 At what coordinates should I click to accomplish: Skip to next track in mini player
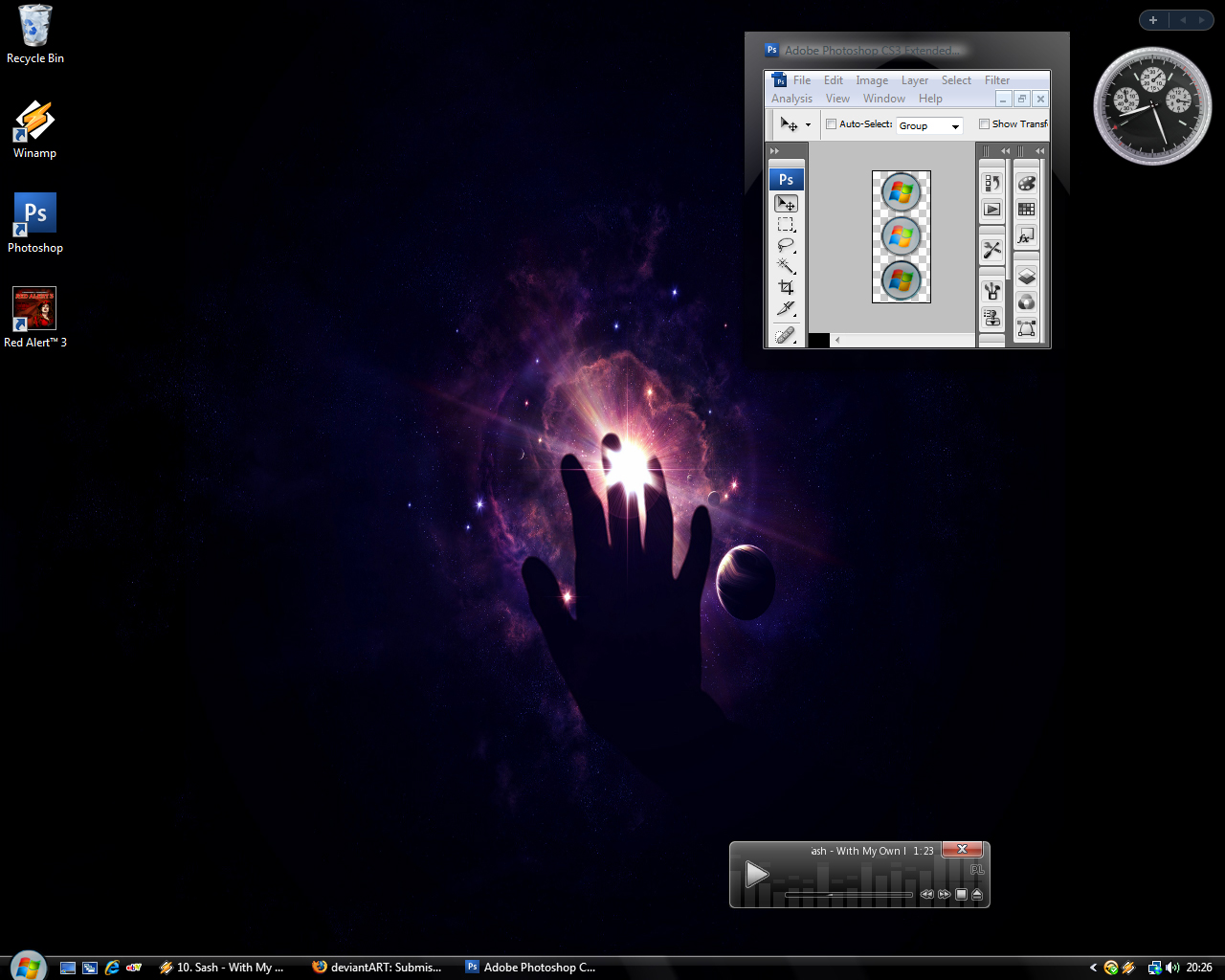[945, 895]
